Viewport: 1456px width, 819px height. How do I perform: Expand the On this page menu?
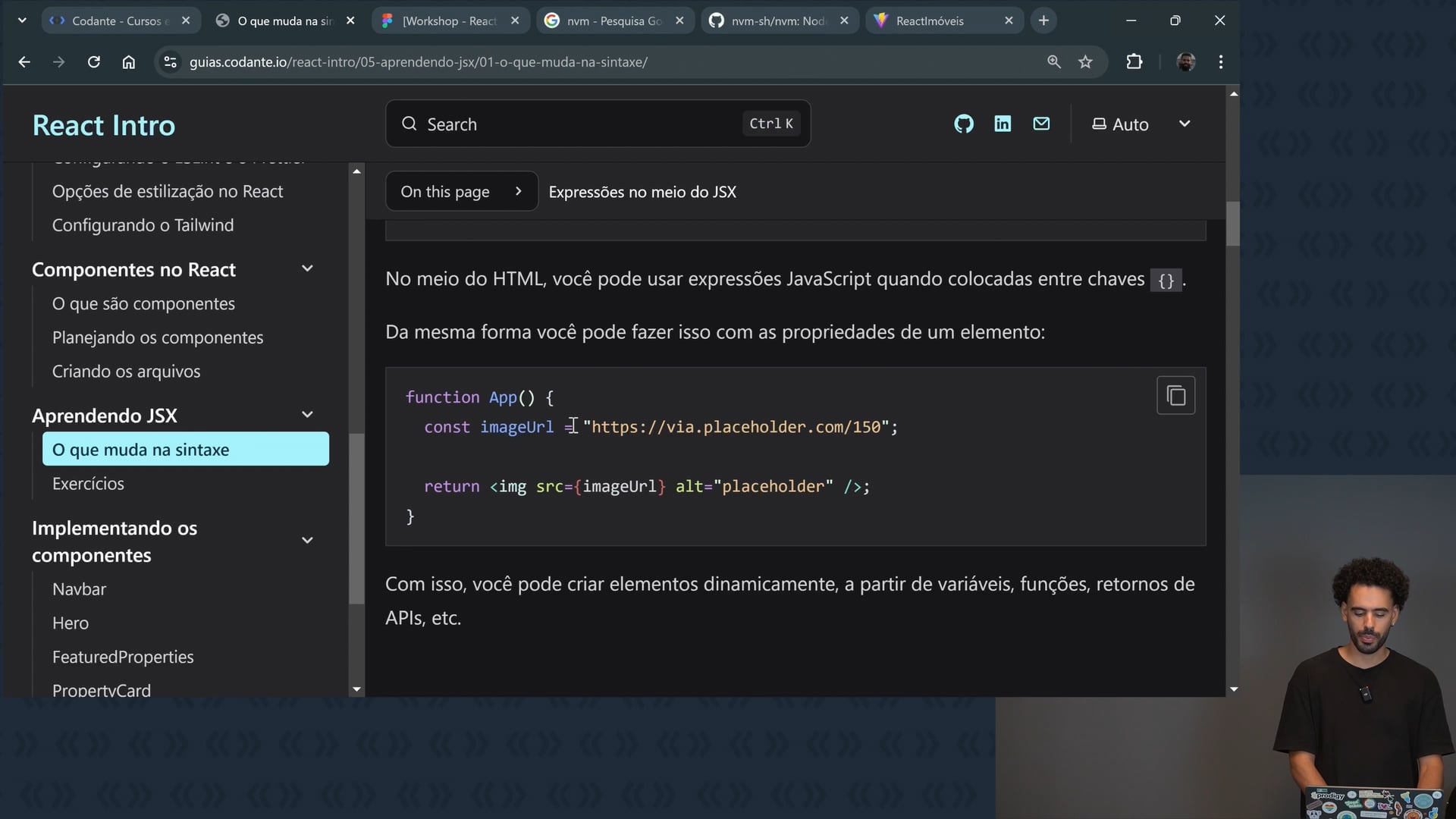[x=461, y=192]
